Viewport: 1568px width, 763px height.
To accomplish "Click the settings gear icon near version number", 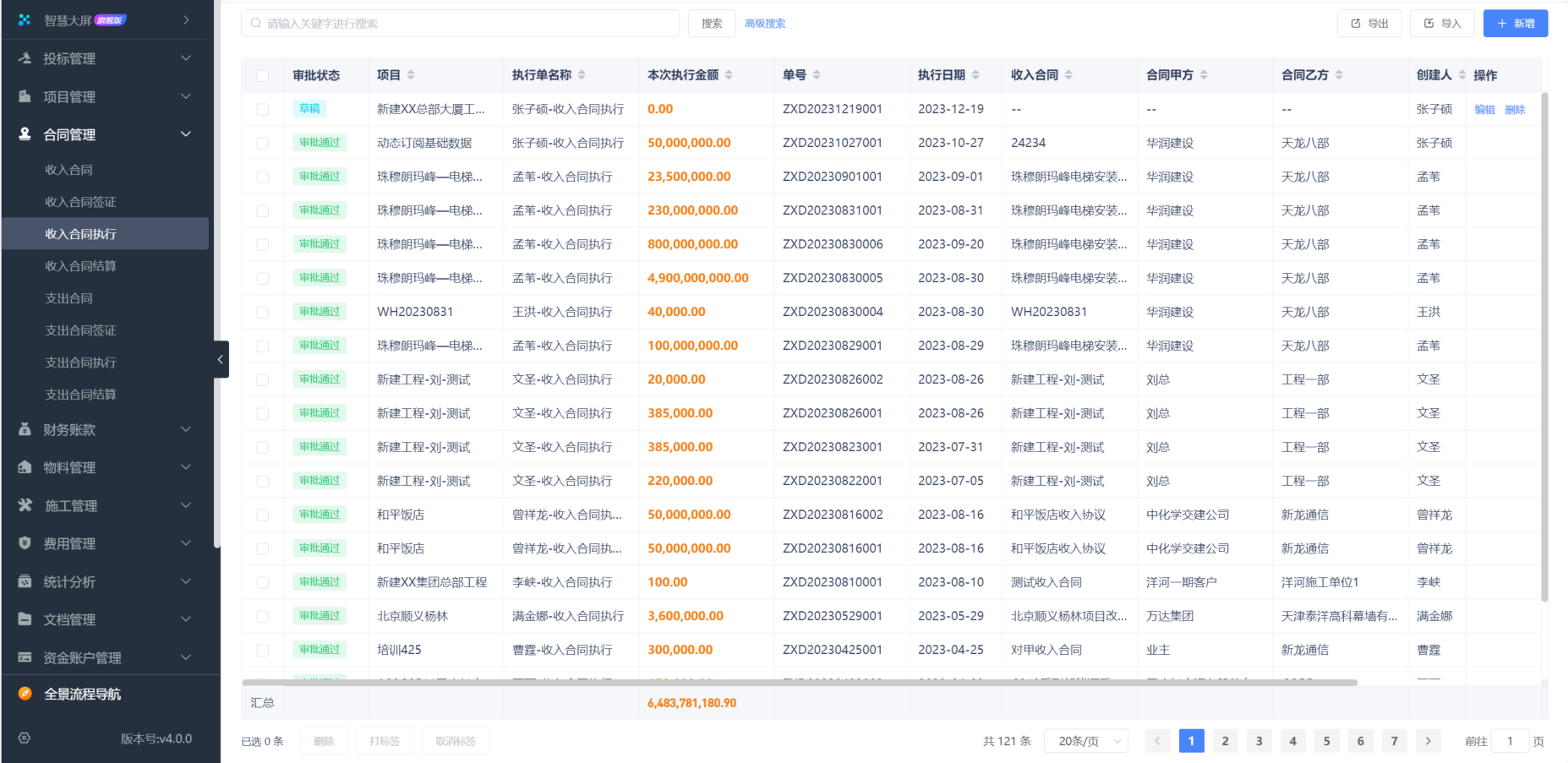I will [25, 738].
